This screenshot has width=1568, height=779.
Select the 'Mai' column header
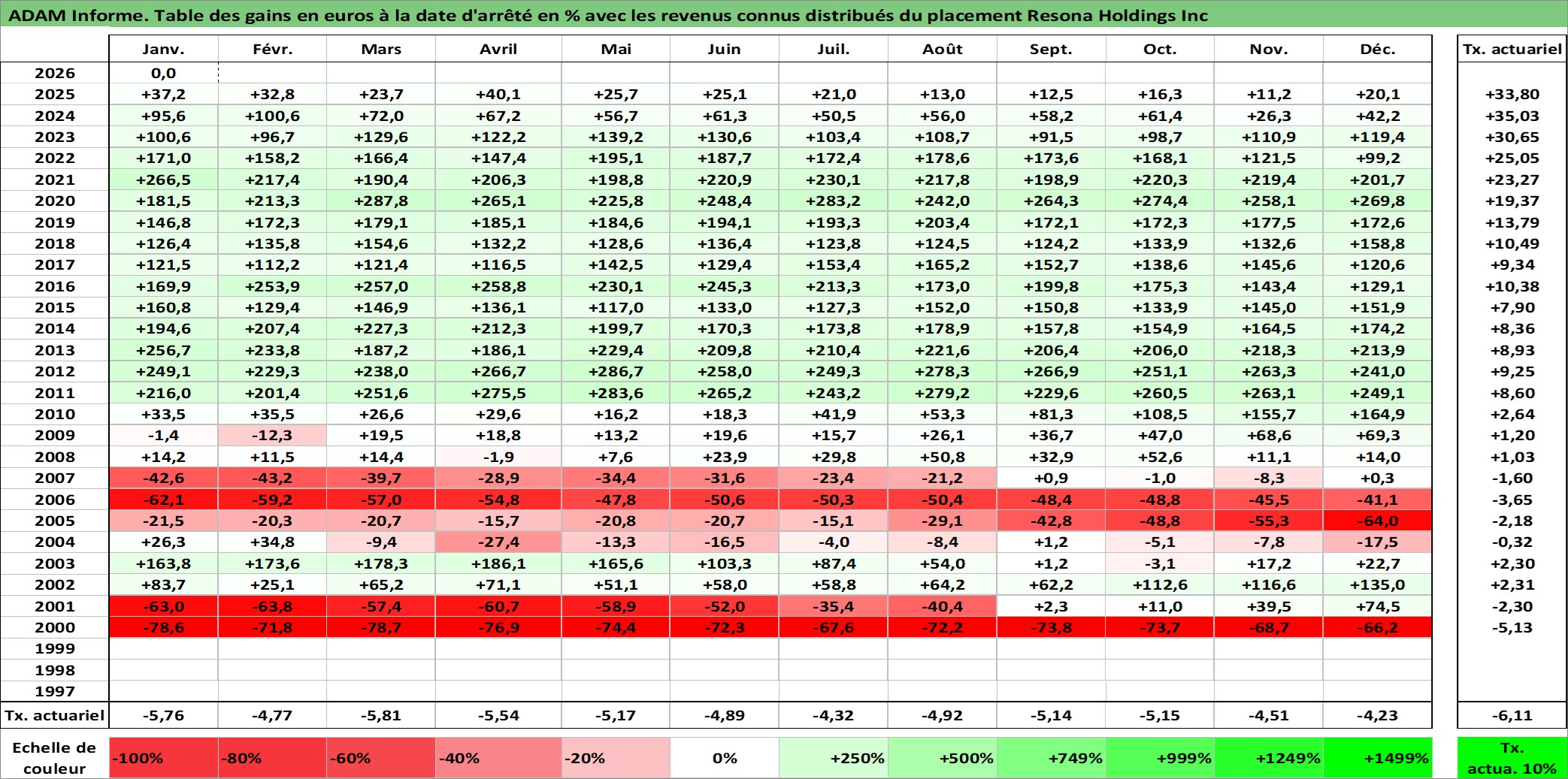(x=616, y=49)
